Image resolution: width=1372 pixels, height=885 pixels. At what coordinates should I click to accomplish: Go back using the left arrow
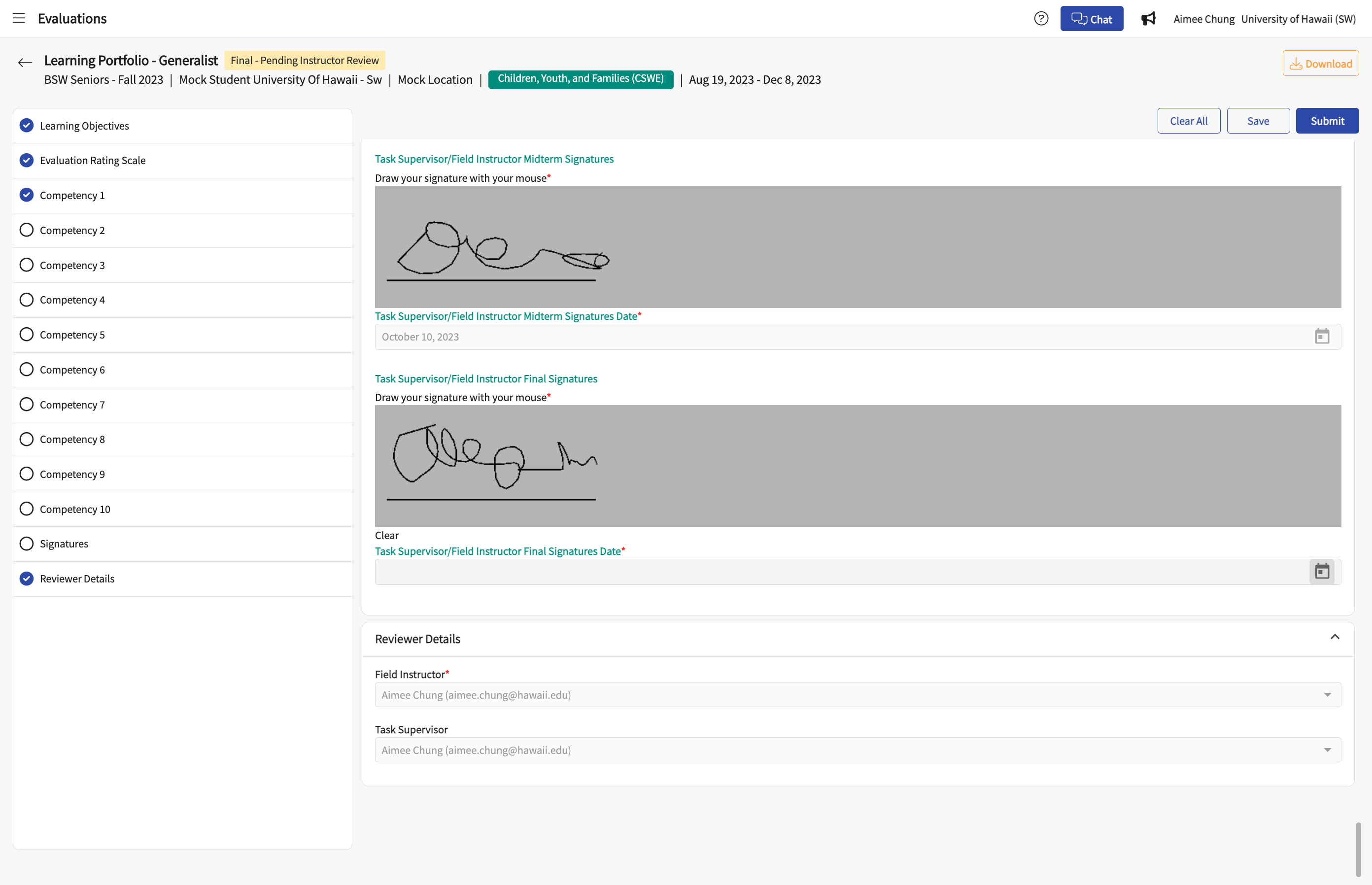[x=25, y=63]
